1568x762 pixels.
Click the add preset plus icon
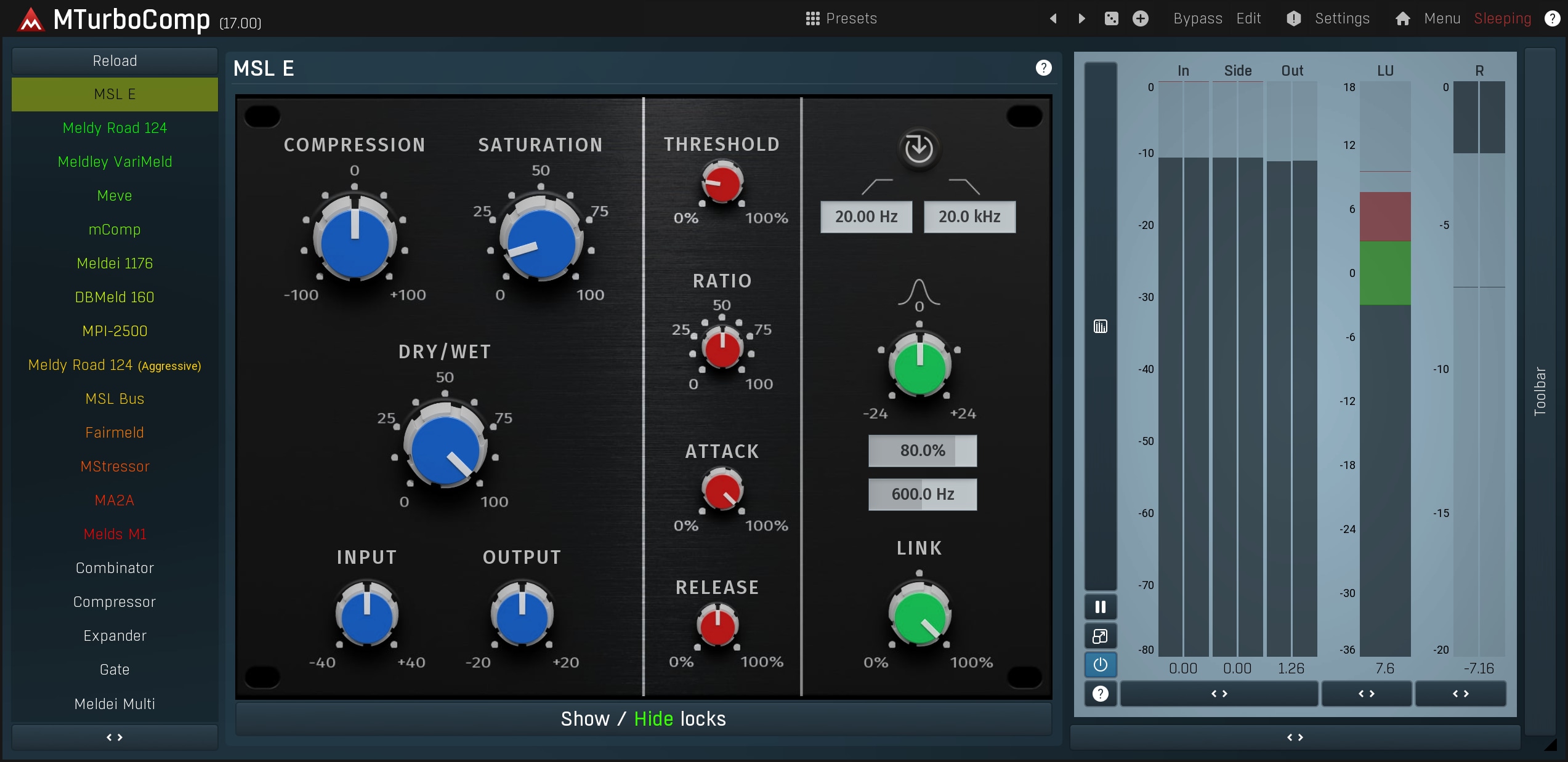tap(1140, 18)
